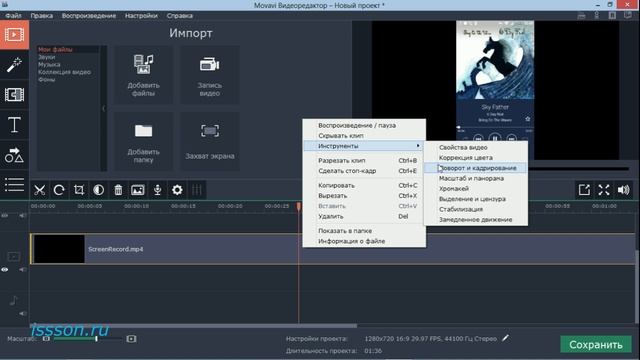Click the export preview window icon

point(584,190)
